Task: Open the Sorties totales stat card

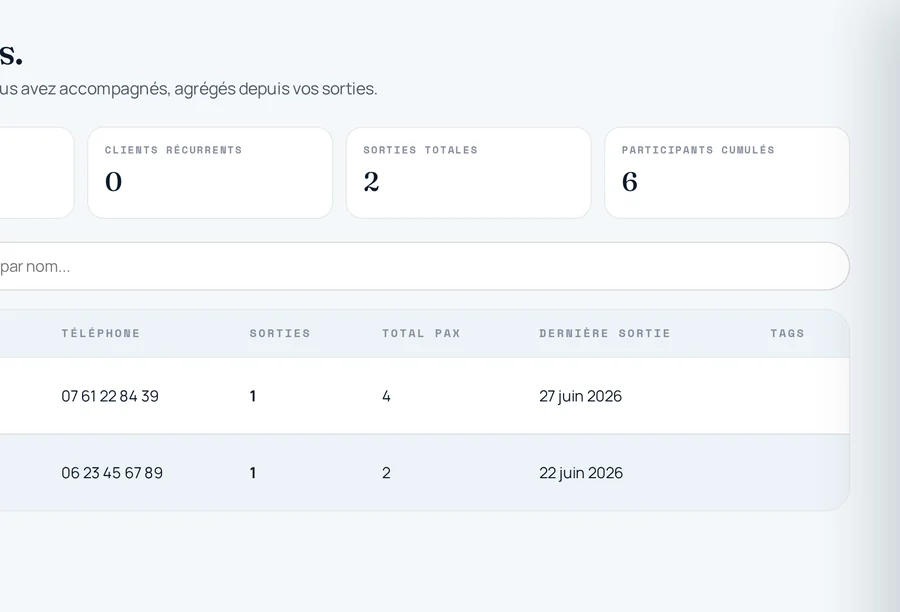Action: [x=468, y=173]
